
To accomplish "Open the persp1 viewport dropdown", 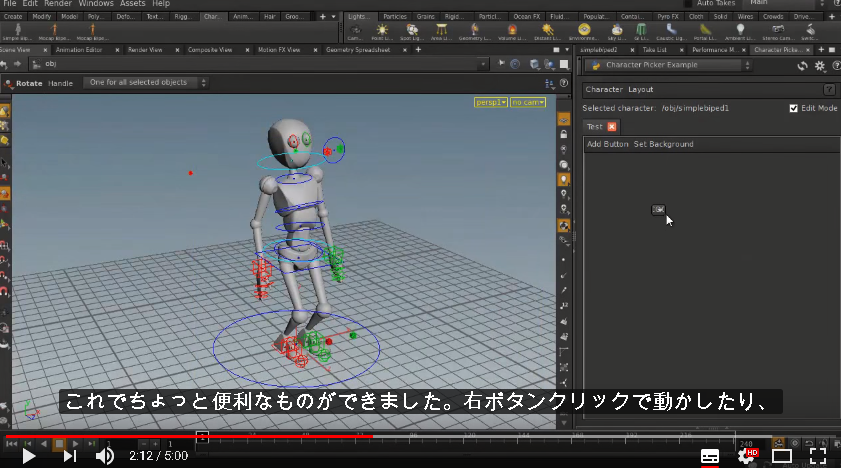I will (490, 102).
